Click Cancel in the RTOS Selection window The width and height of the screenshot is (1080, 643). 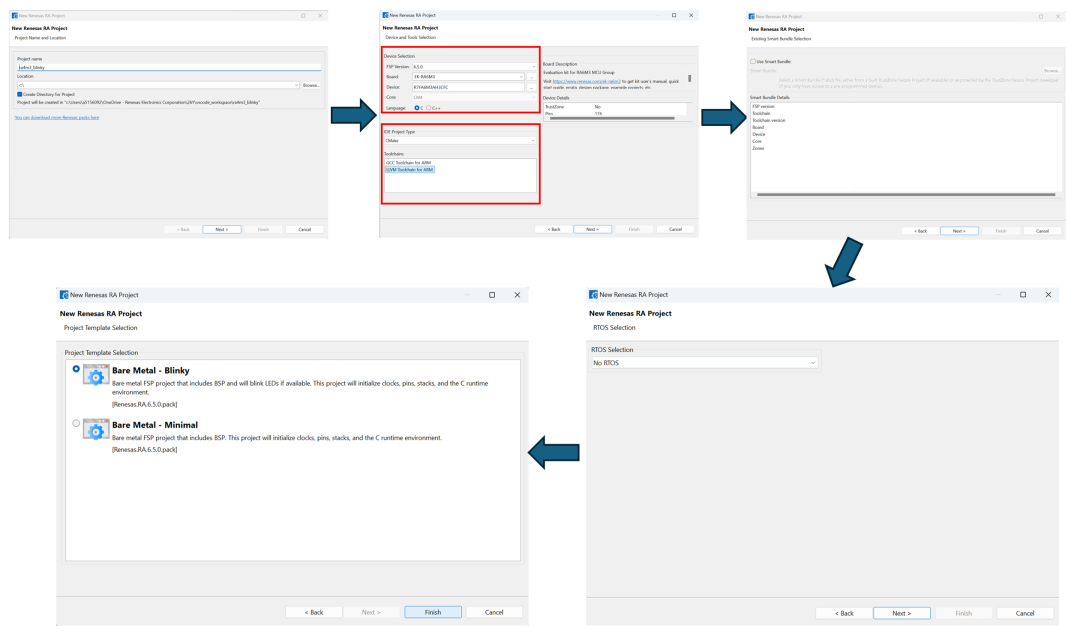[x=1025, y=613]
